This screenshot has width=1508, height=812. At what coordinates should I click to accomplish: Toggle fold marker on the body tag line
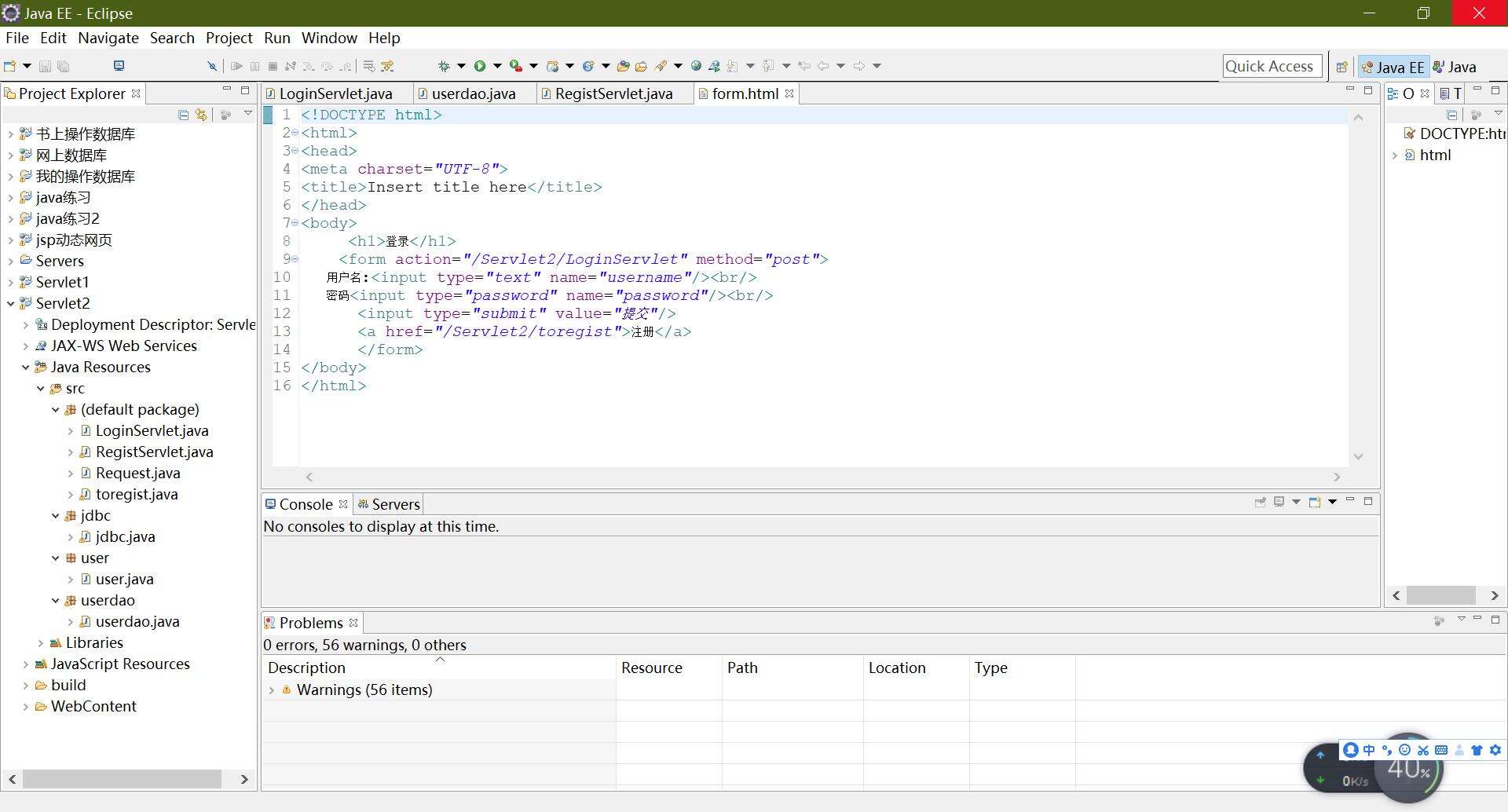point(295,223)
